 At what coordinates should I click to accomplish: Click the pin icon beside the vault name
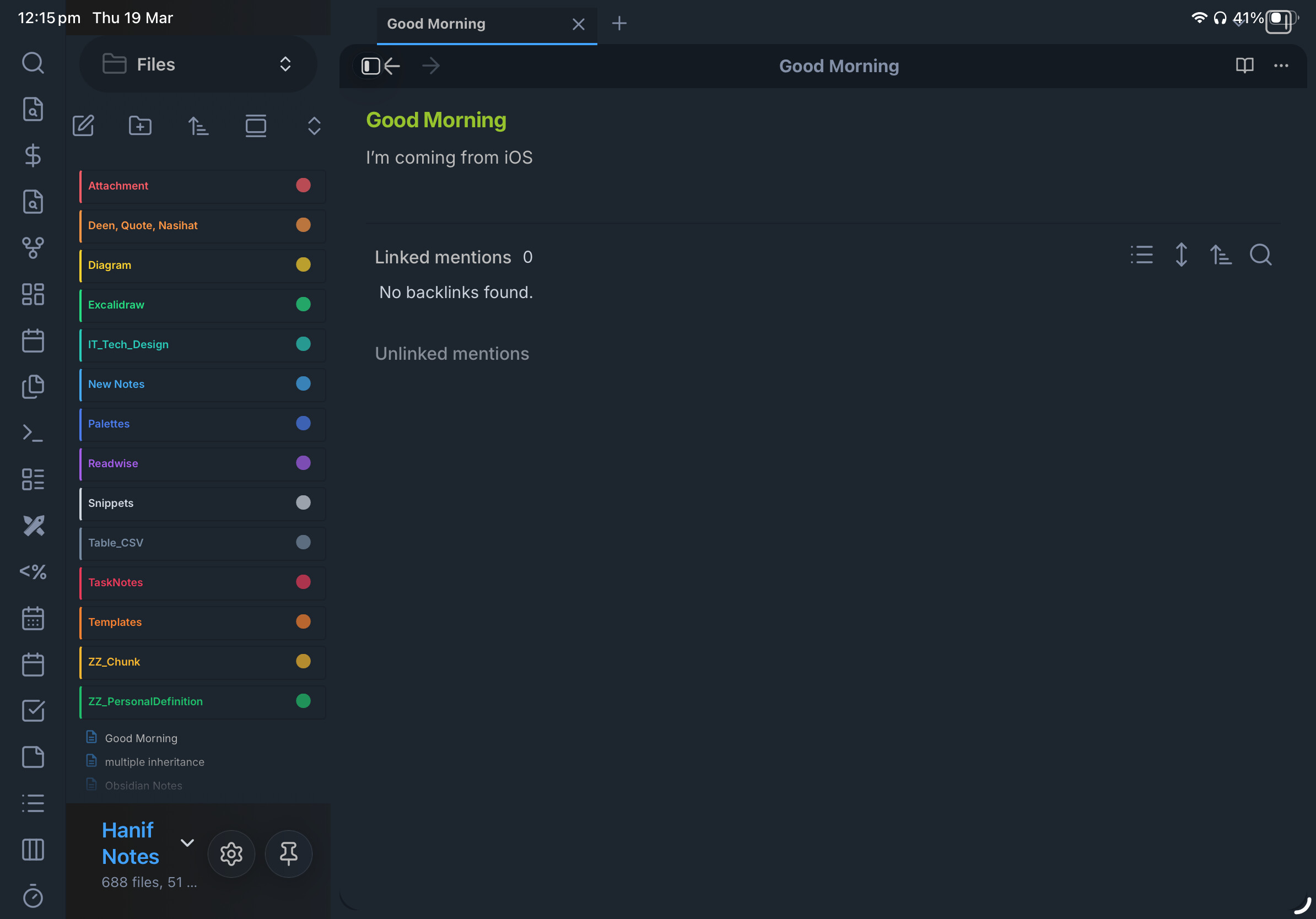pyautogui.click(x=288, y=853)
